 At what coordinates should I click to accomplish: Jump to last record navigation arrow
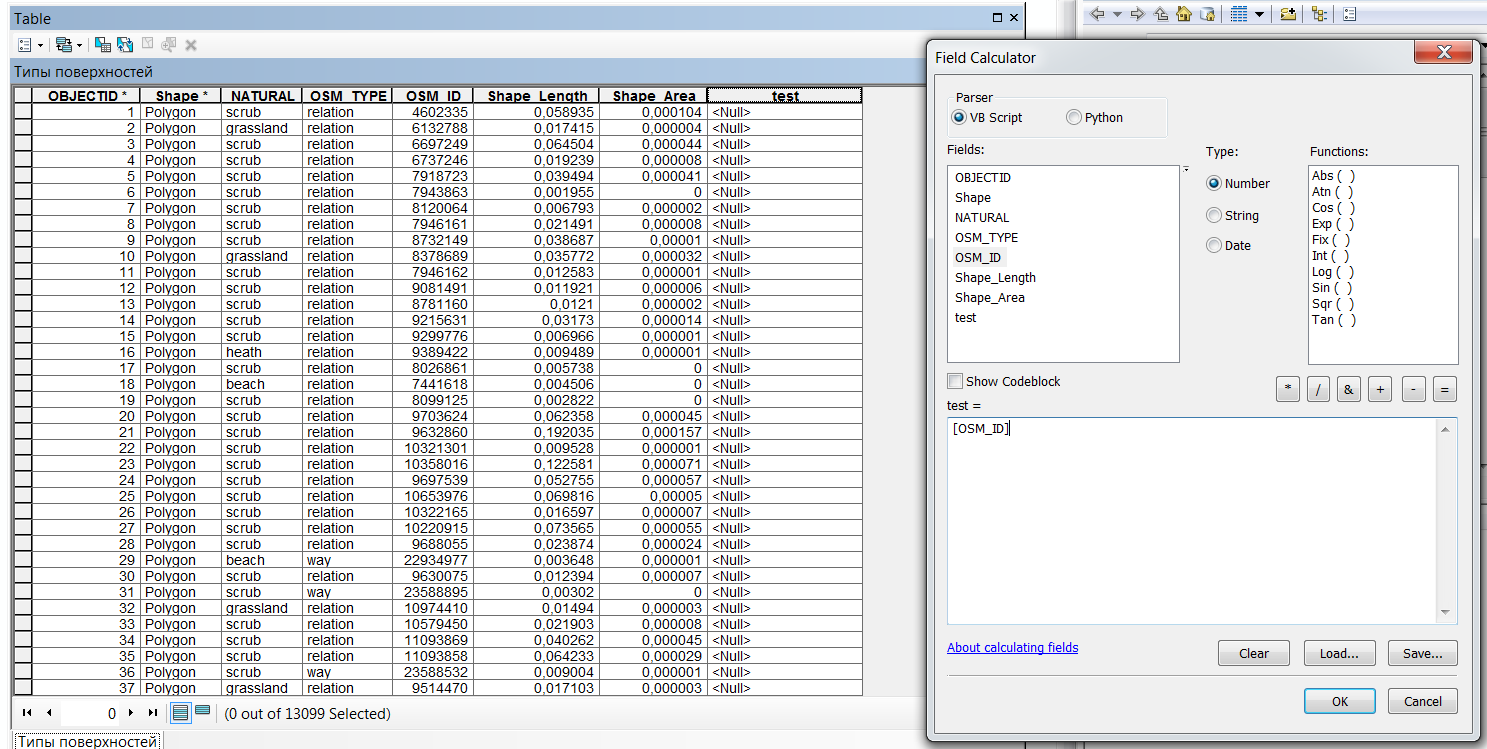click(152, 713)
